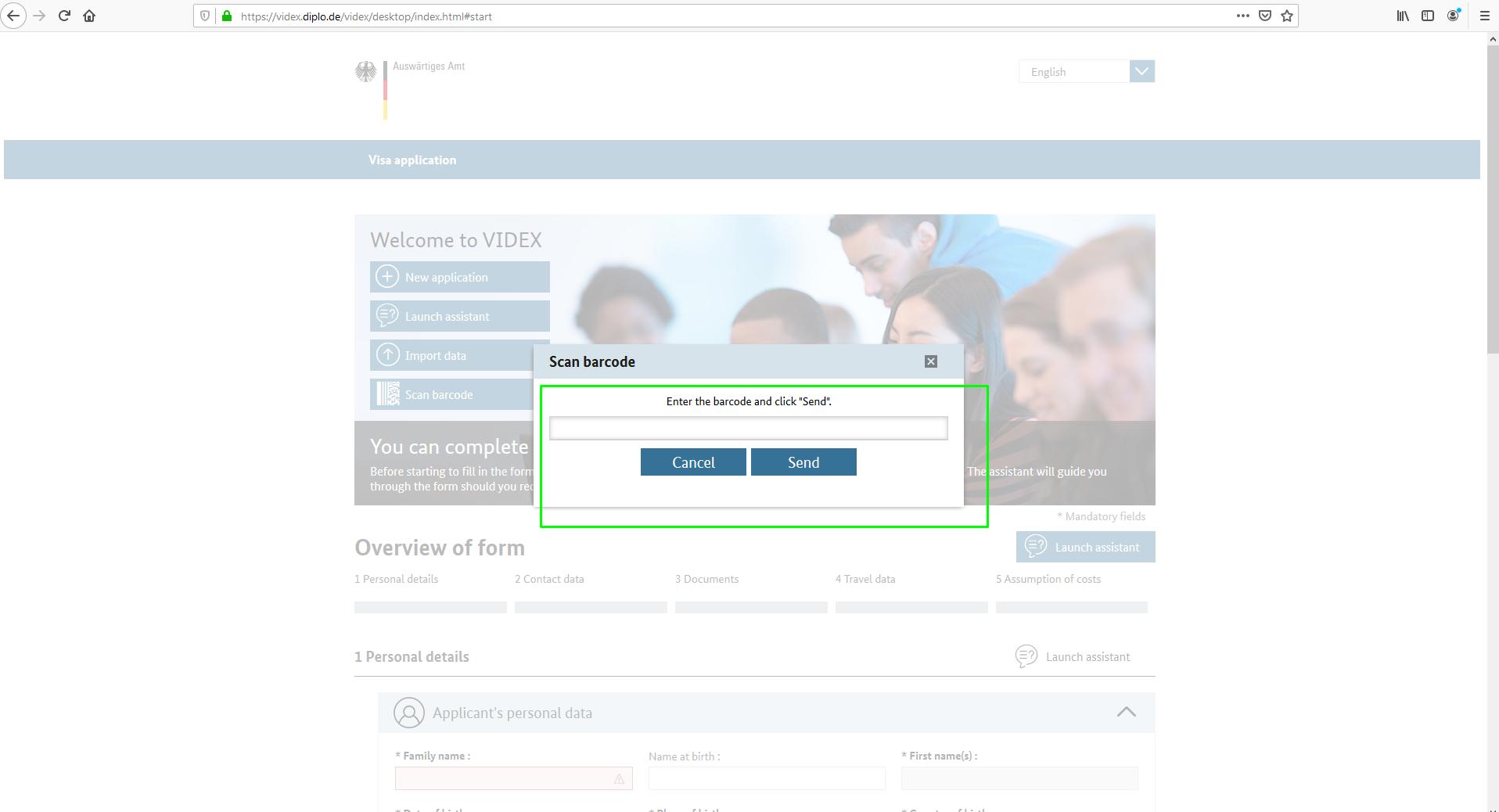This screenshot has height=812, width=1499.
Task: Reload the page with the refresh icon
Action: pos(64,16)
